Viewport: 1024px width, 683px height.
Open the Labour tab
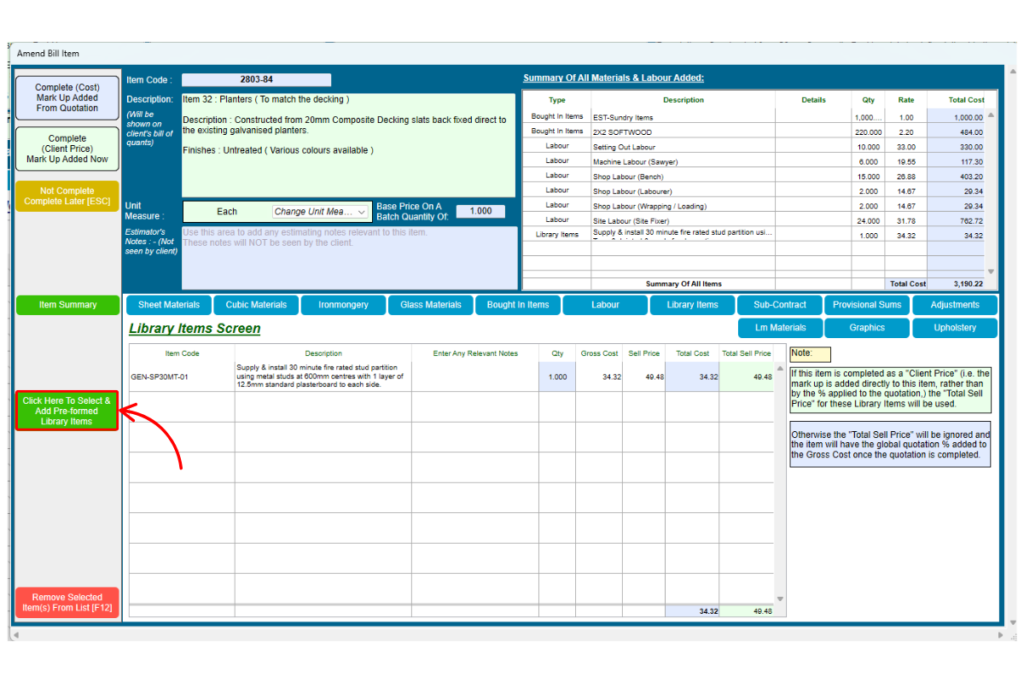605,305
